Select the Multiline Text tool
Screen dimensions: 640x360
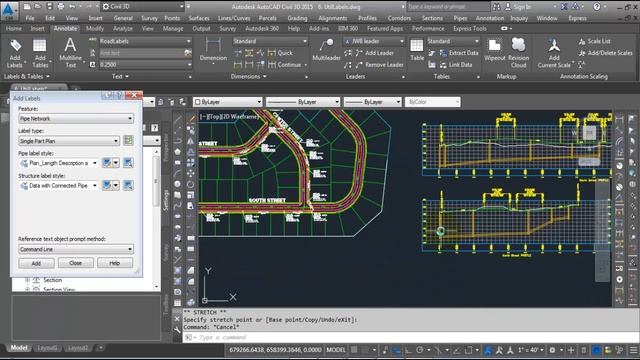[70, 52]
